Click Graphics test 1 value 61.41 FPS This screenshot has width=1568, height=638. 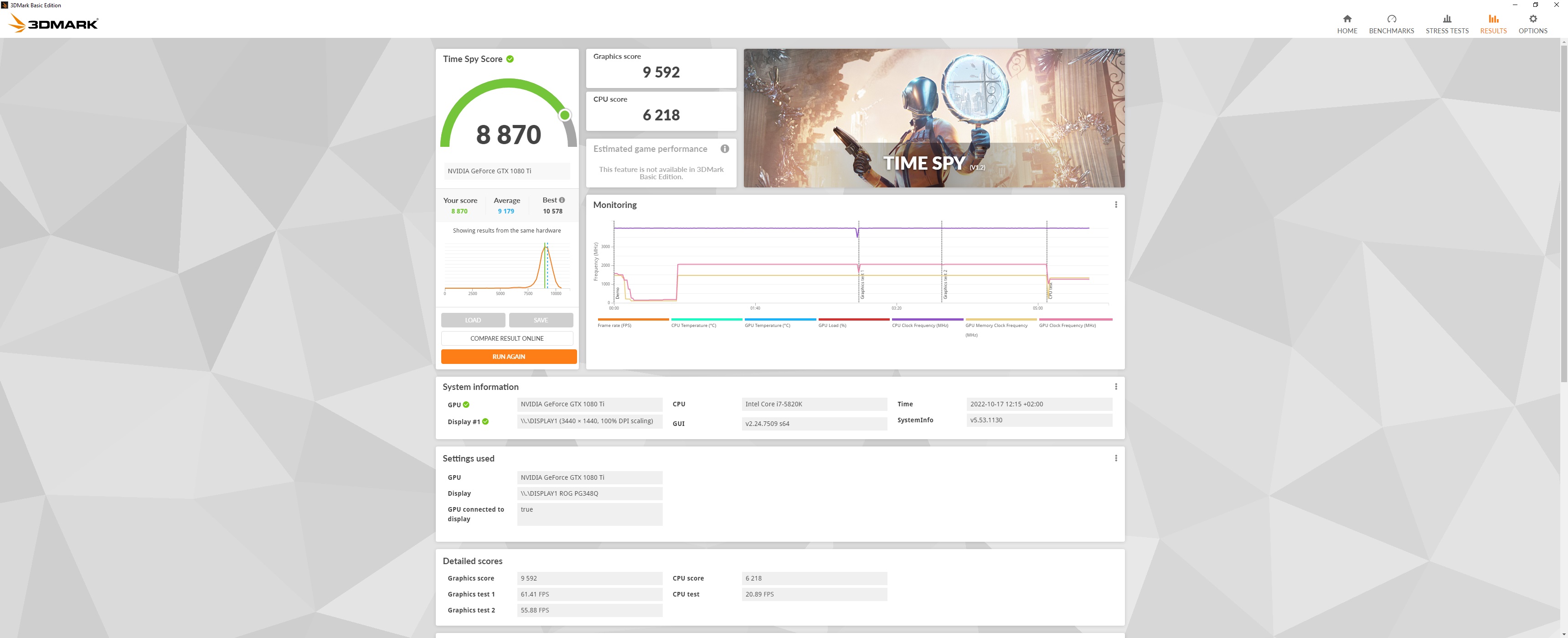coord(589,594)
